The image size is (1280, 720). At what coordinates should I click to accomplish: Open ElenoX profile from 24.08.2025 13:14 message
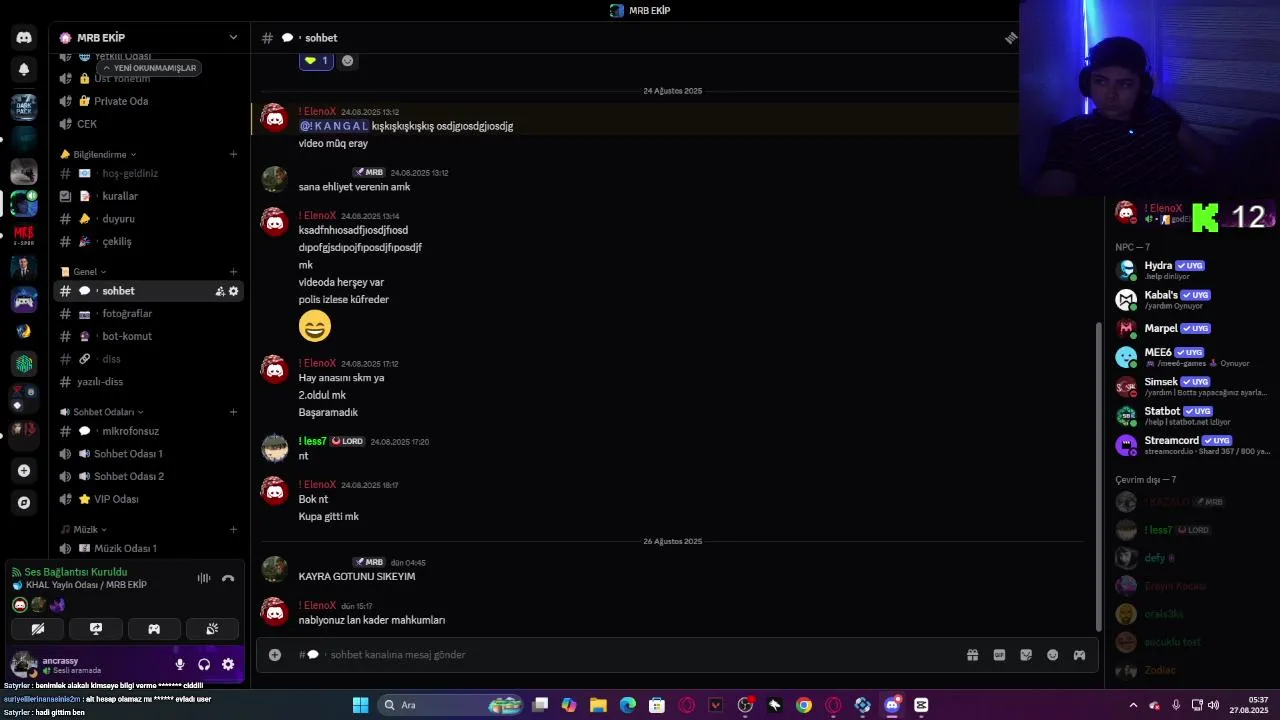tap(319, 215)
